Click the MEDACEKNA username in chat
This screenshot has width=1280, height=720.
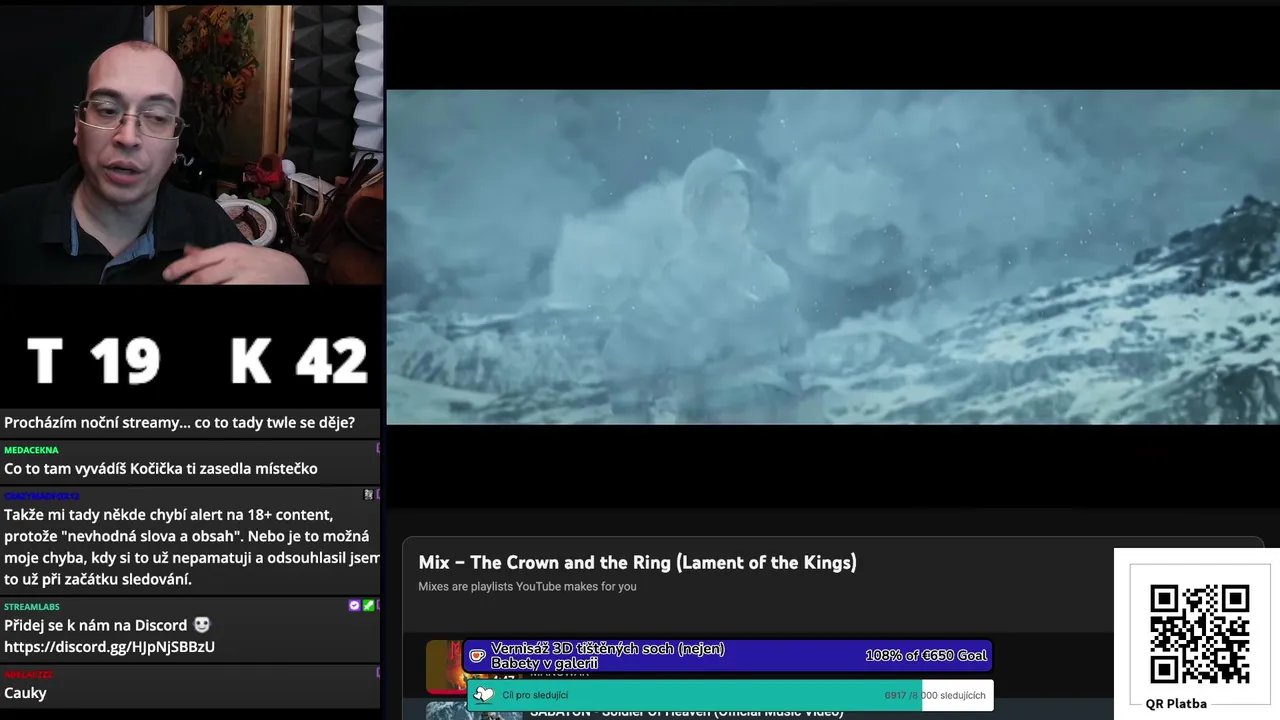31,450
